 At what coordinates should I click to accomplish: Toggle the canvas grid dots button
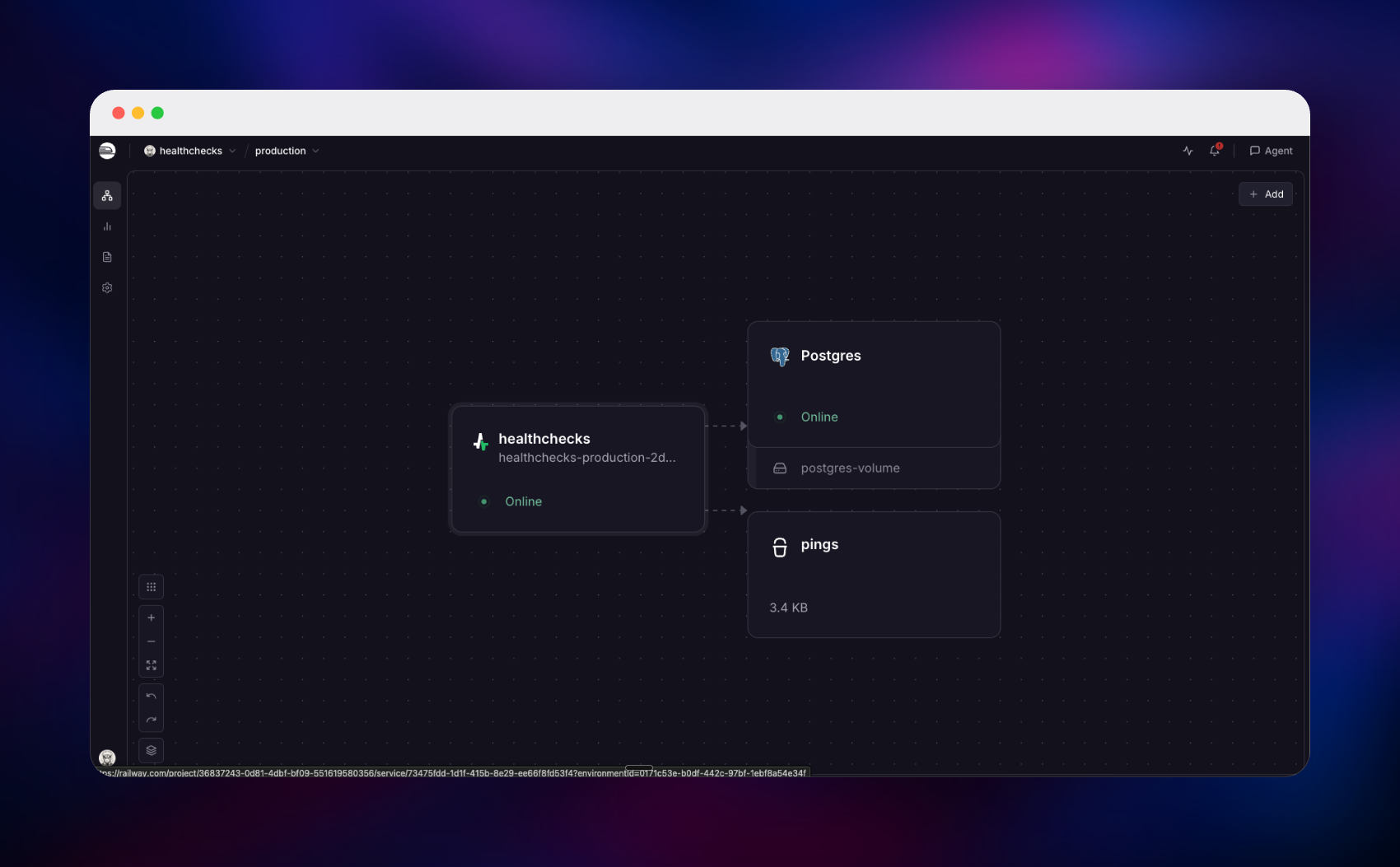[152, 587]
